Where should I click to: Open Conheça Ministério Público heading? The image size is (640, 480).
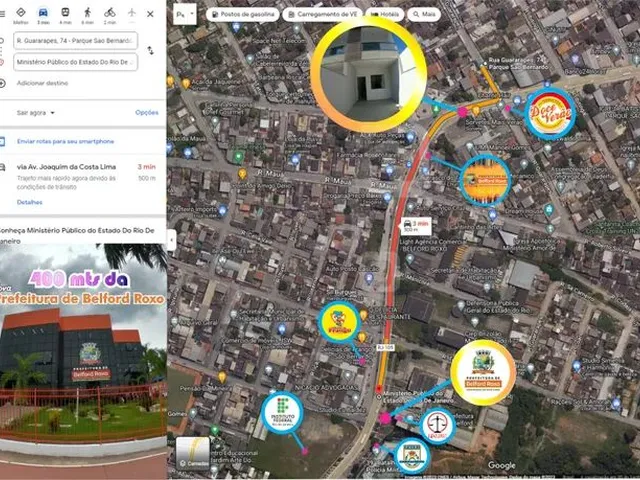tap(77, 236)
